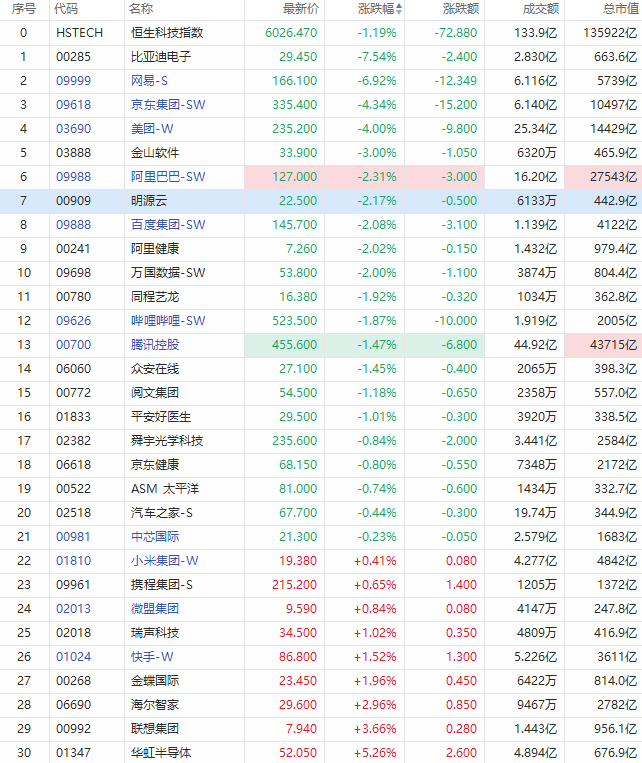Sort by 涨跌额 column header

[x=460, y=9]
